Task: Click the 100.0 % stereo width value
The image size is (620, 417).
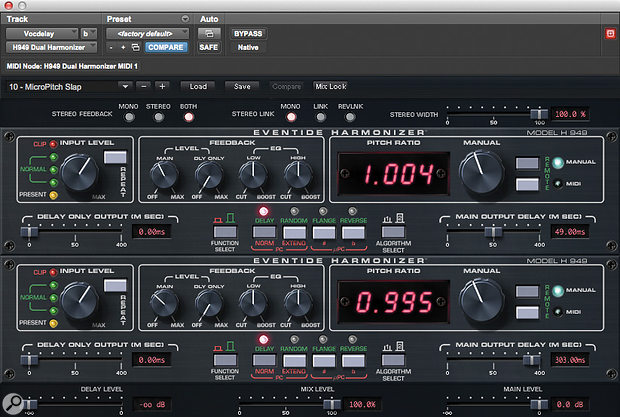Action: coord(570,114)
